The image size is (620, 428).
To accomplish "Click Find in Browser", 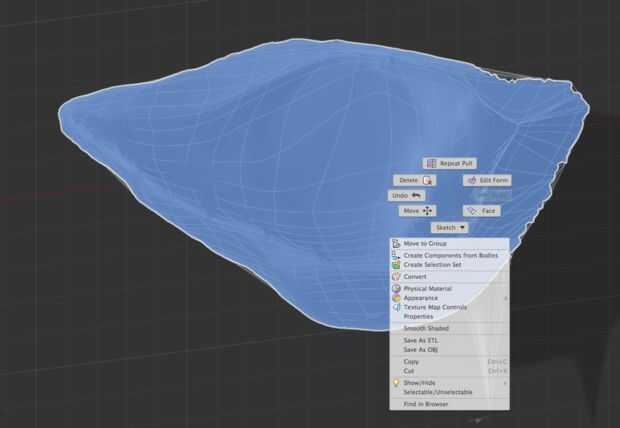I will pos(450,404).
